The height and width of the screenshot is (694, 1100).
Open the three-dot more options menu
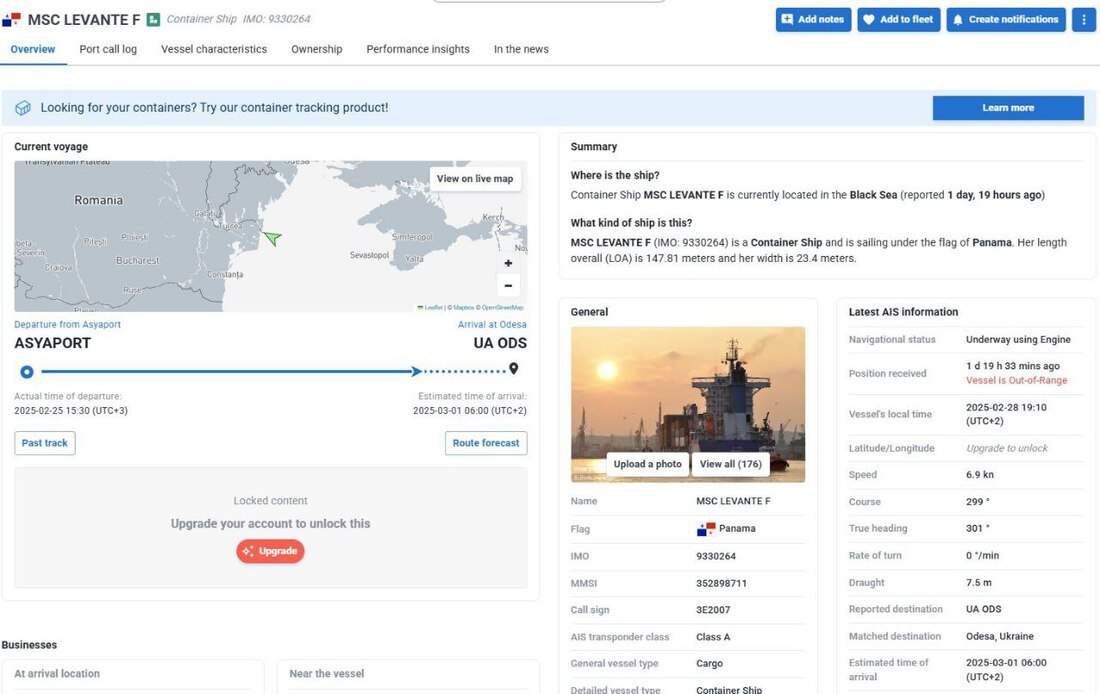[1083, 20]
